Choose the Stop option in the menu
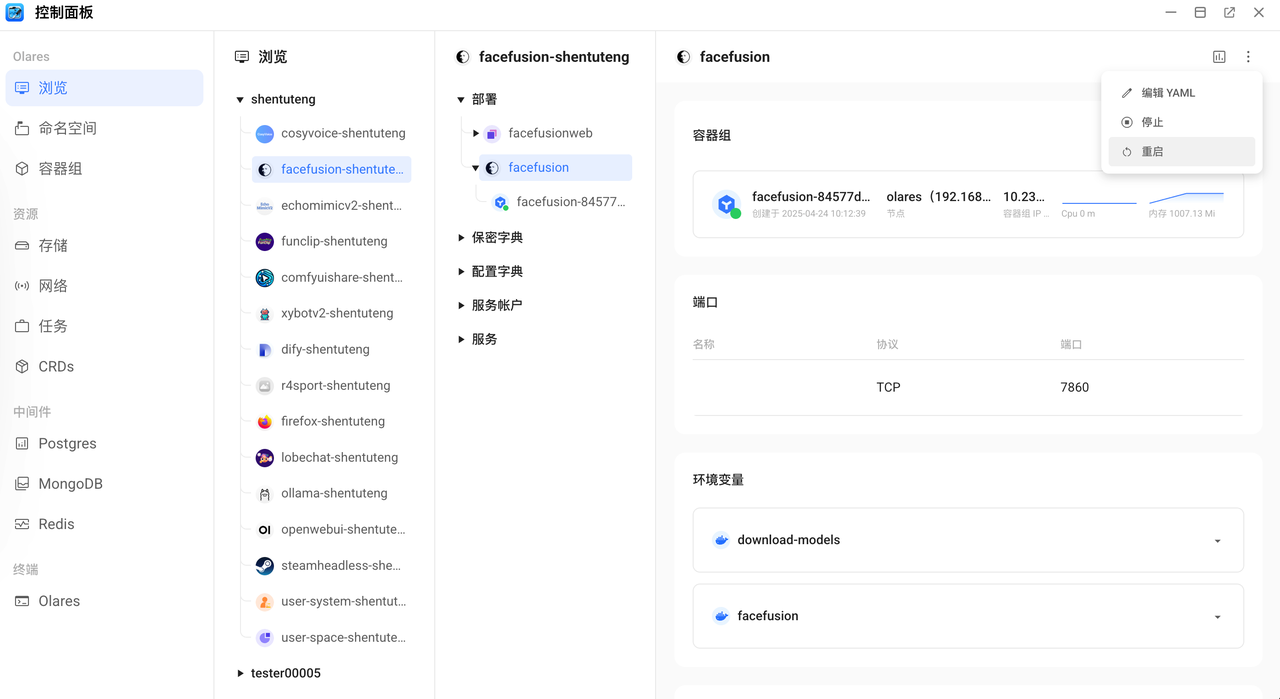Screen dimensions: 1280x699 pyautogui.click(x=1153, y=122)
